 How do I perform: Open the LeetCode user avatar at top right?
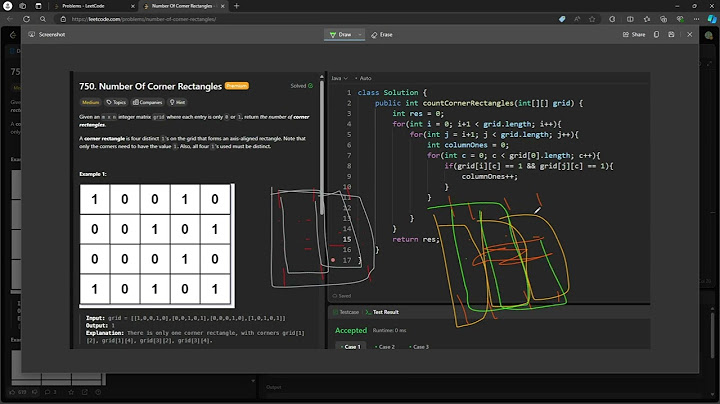[x=709, y=35]
